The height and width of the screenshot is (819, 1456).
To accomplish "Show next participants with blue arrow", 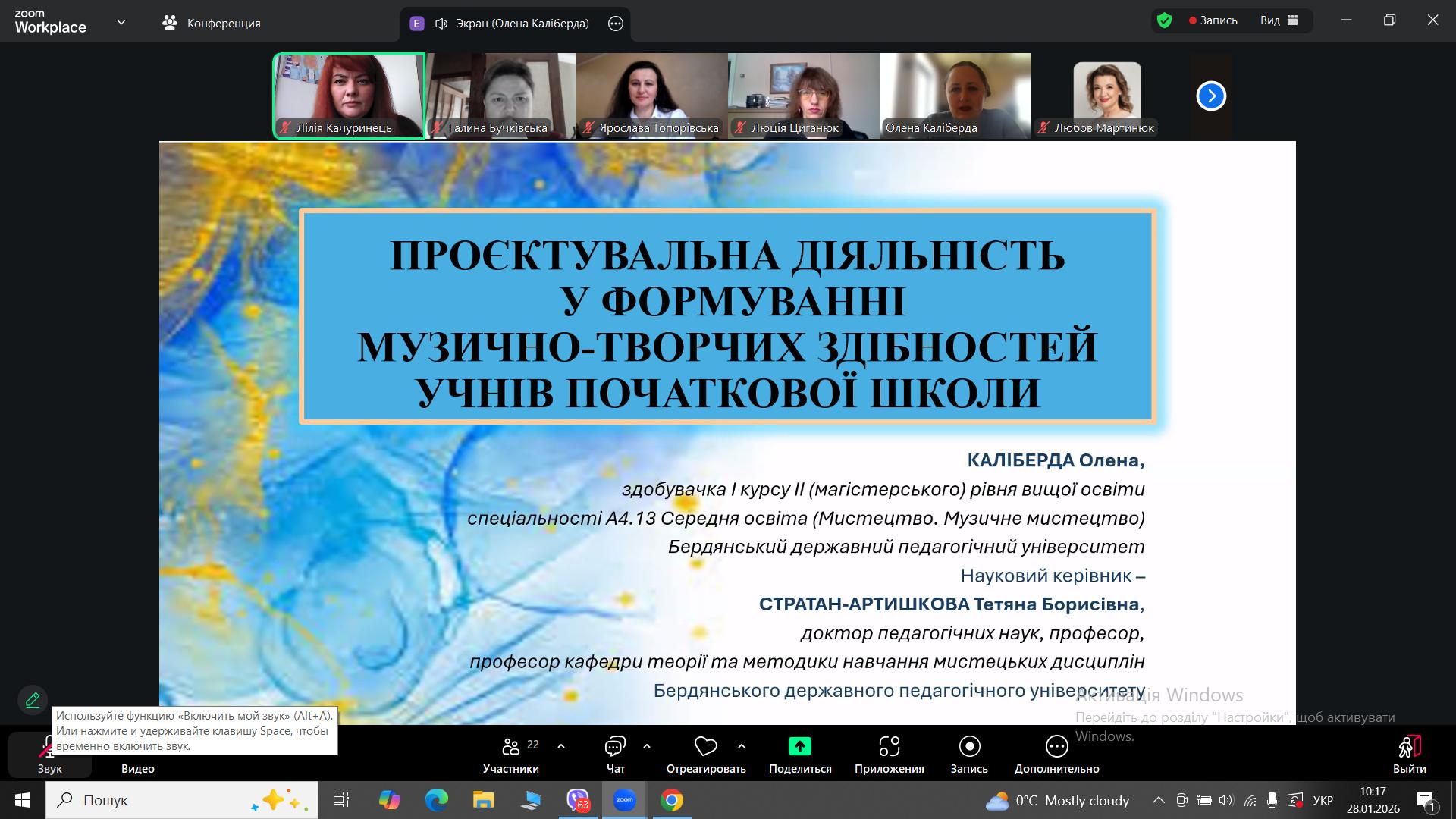I will tap(1211, 96).
